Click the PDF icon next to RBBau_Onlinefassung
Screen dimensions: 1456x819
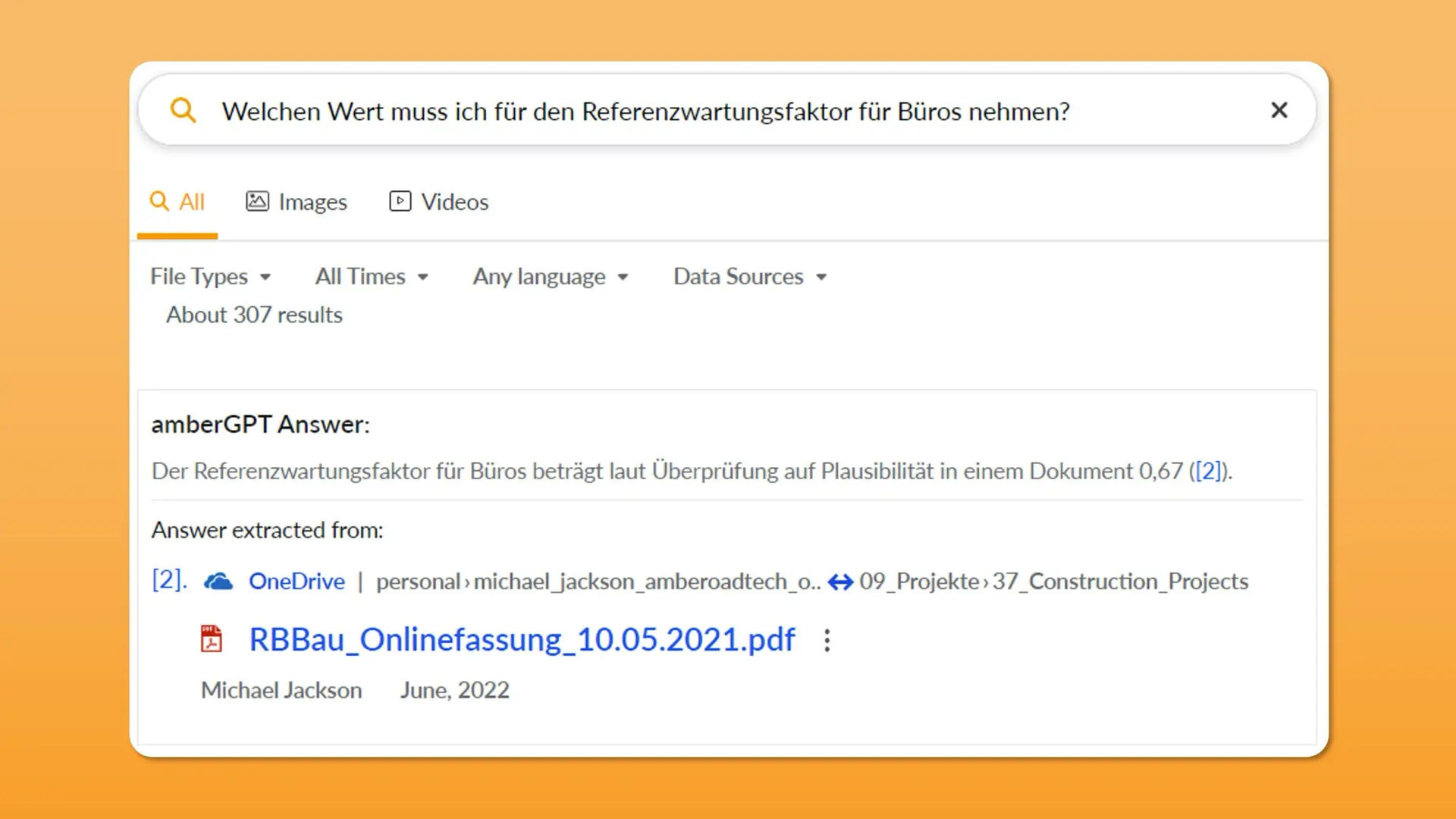click(212, 639)
